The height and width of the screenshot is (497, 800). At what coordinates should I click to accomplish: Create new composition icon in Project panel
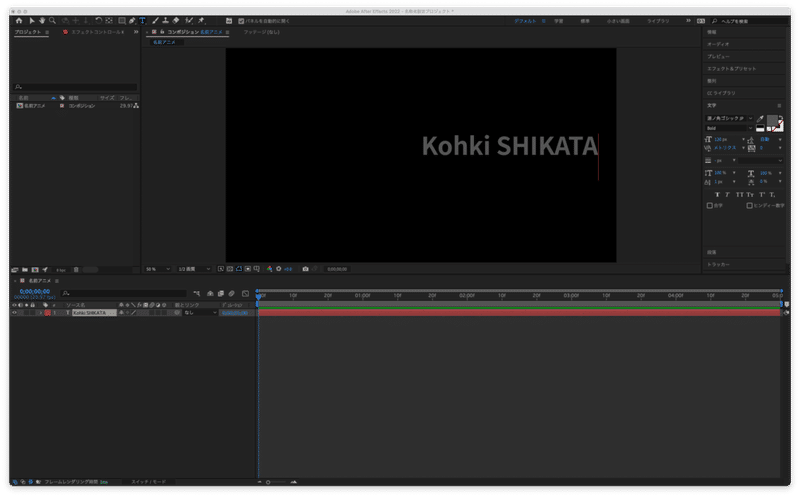point(35,269)
